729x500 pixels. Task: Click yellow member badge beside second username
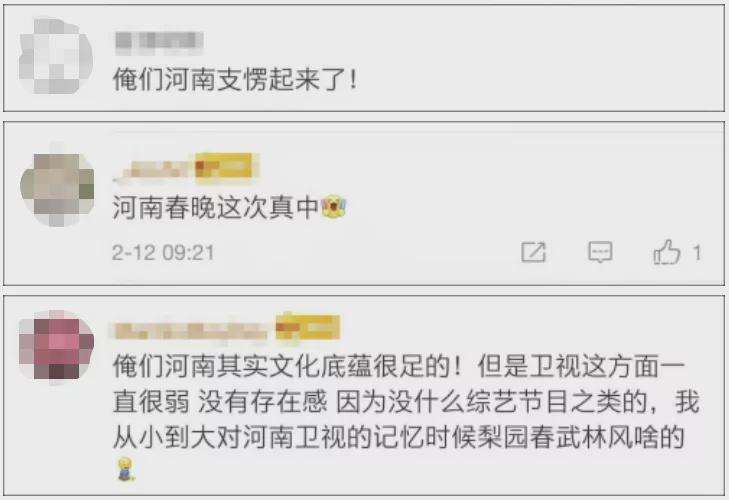coord(224,166)
